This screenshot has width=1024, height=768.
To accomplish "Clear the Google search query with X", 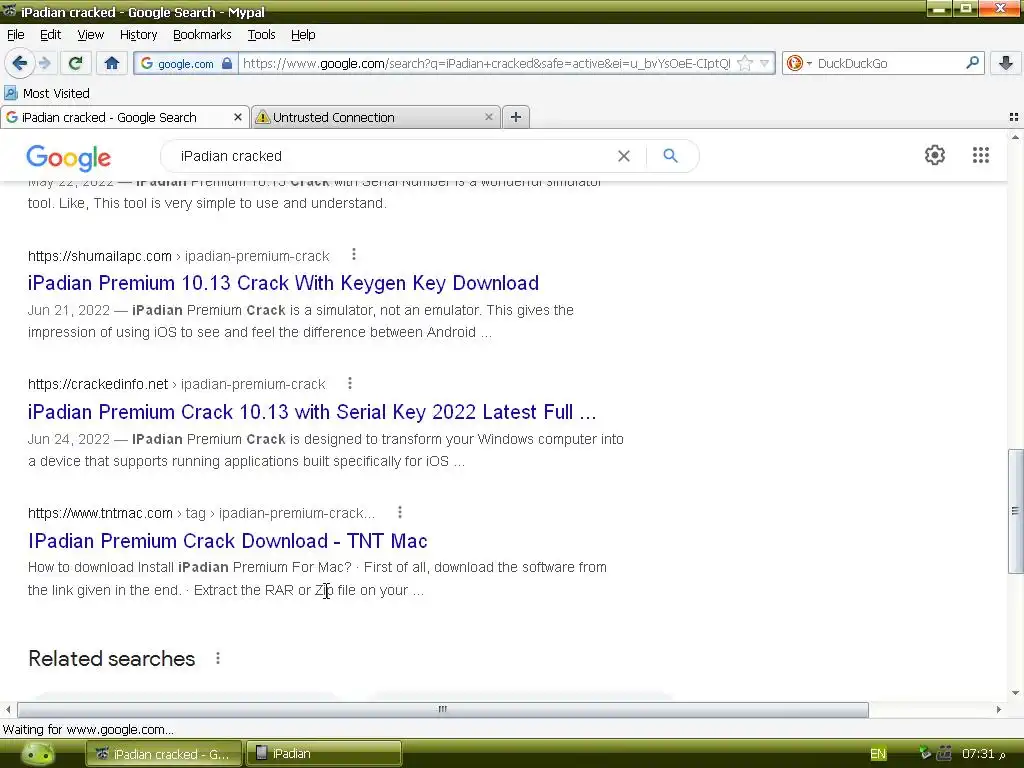I will coord(624,156).
